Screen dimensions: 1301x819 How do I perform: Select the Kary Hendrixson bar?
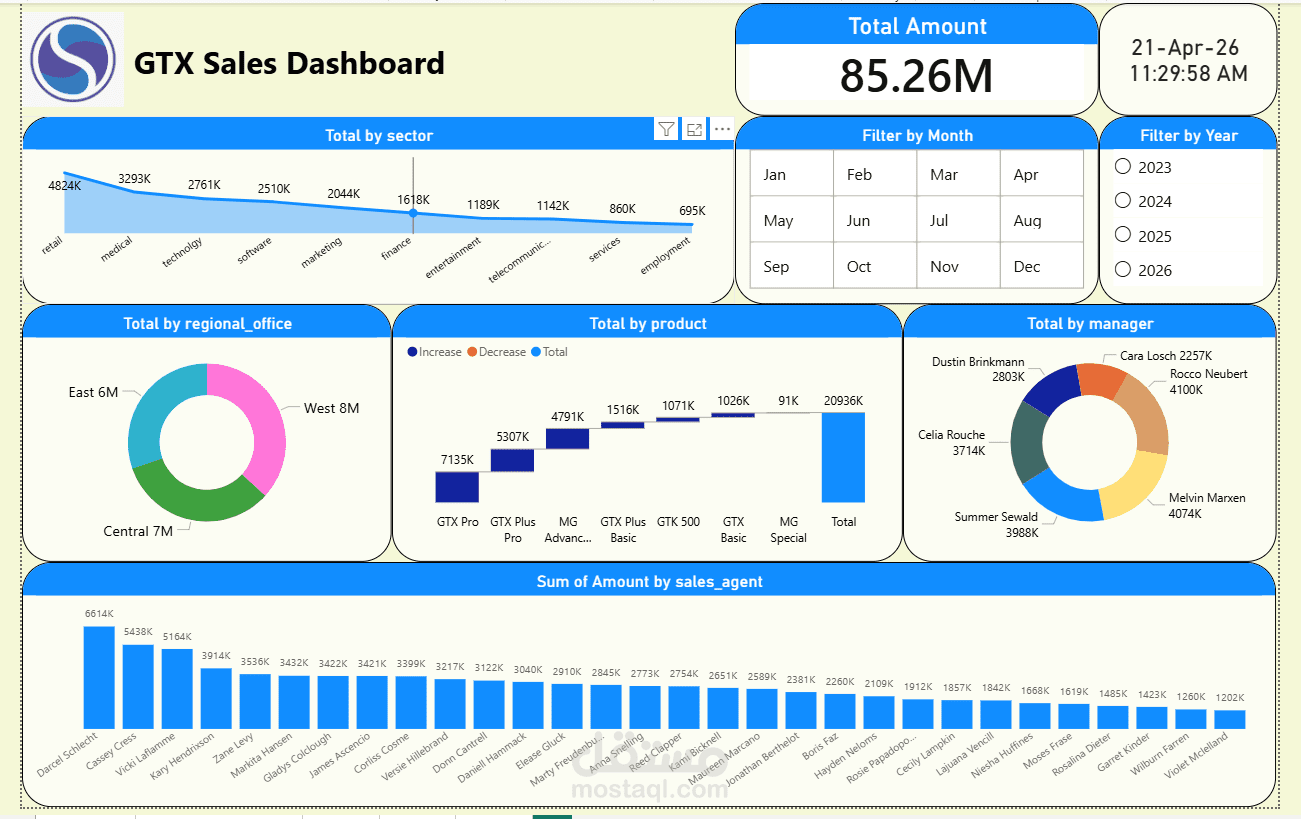click(216, 698)
